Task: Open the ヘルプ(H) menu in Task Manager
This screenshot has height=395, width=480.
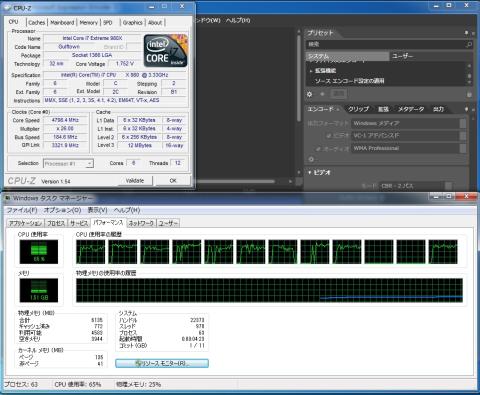Action: pyautogui.click(x=127, y=210)
